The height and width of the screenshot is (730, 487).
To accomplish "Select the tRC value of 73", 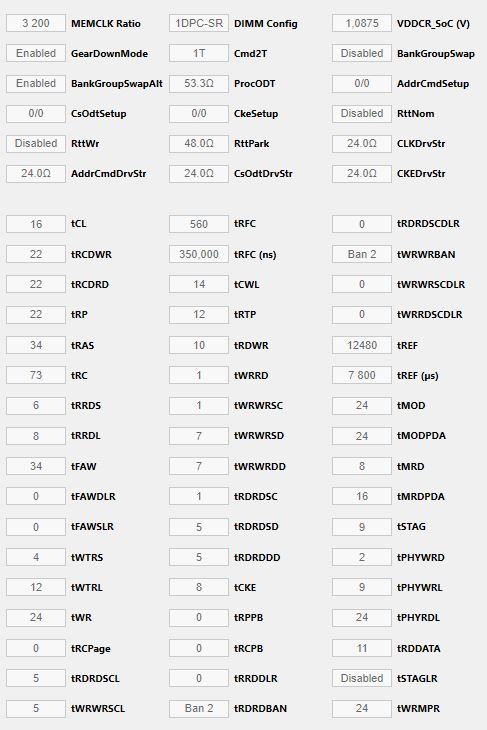I will 36,375.
